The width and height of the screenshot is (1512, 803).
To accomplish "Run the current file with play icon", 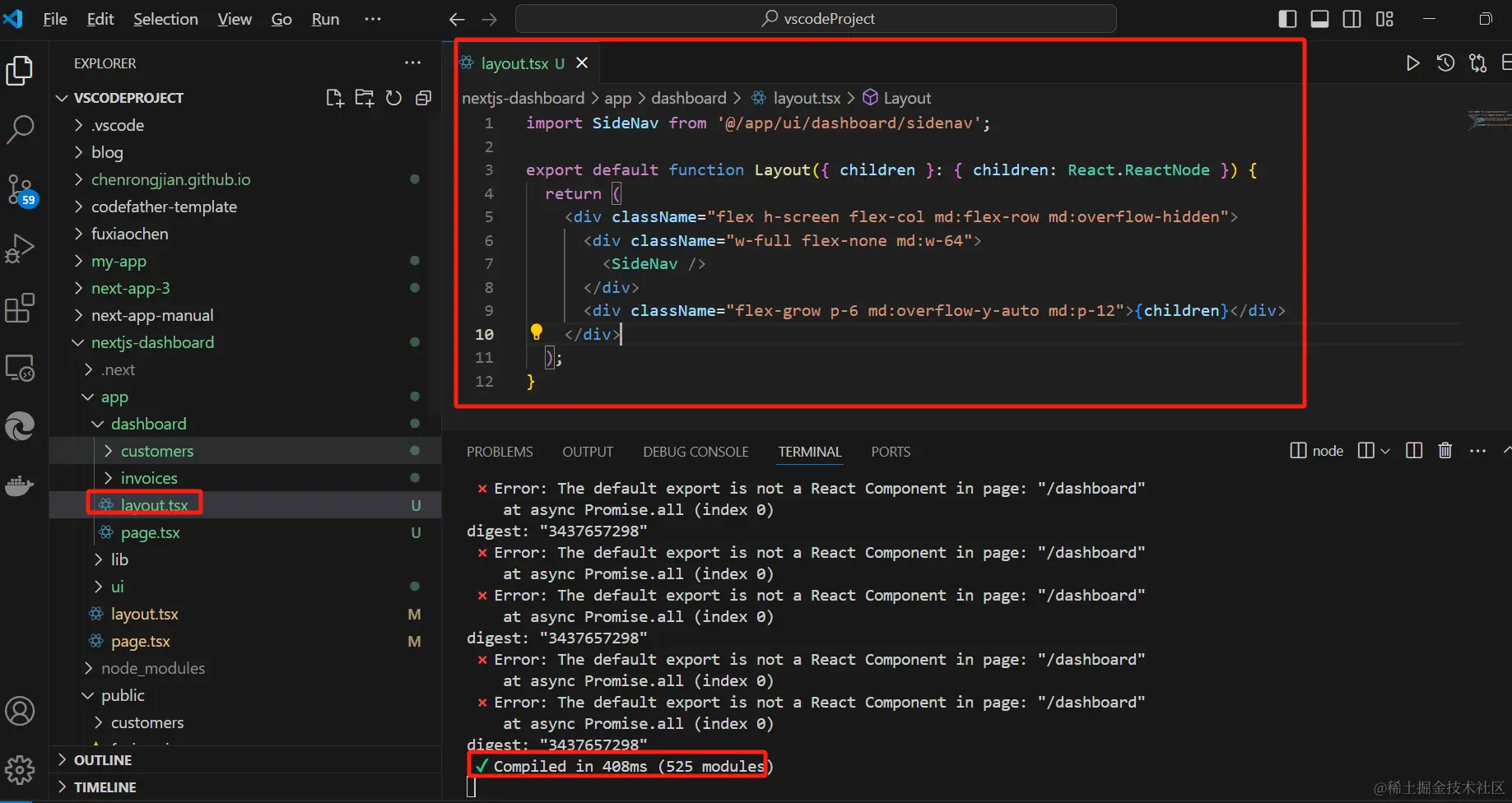I will (1412, 63).
